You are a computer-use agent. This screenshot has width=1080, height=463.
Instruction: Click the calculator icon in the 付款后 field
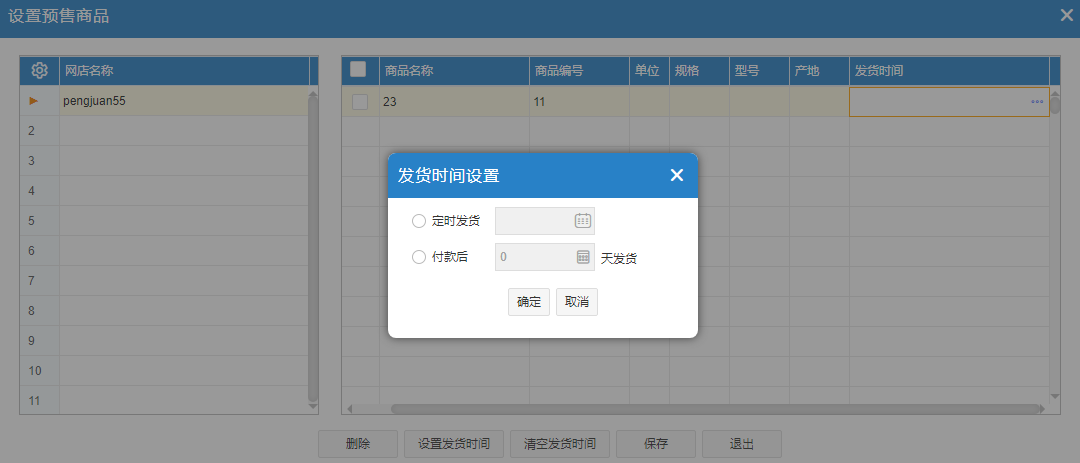583,257
